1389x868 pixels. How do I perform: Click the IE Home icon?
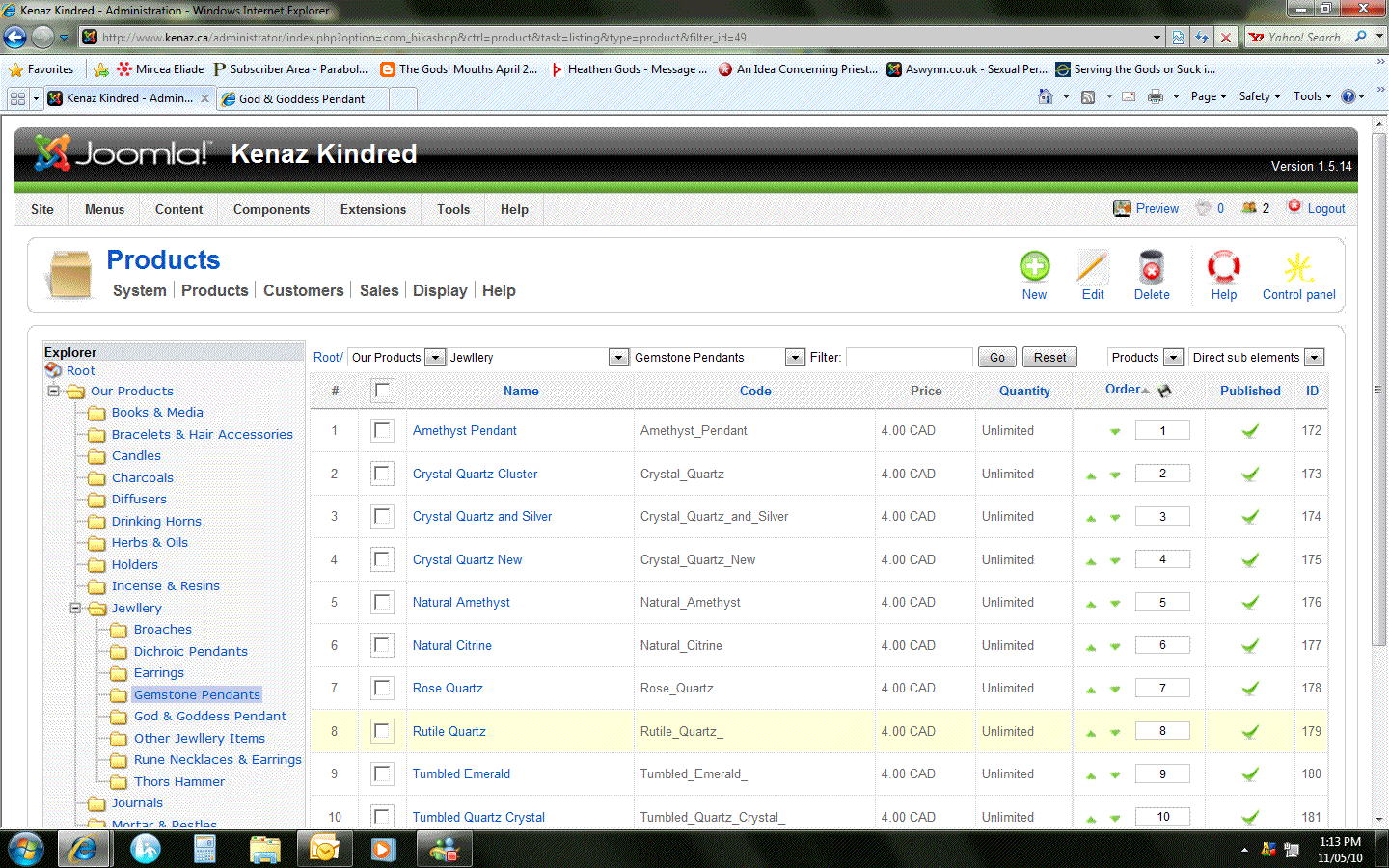pyautogui.click(x=1045, y=96)
